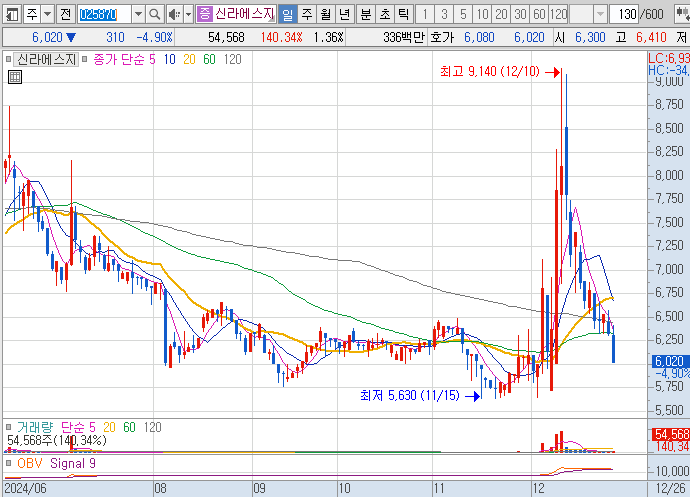Click the blue 10-day average legend number
The image size is (690, 497).
coord(169,59)
